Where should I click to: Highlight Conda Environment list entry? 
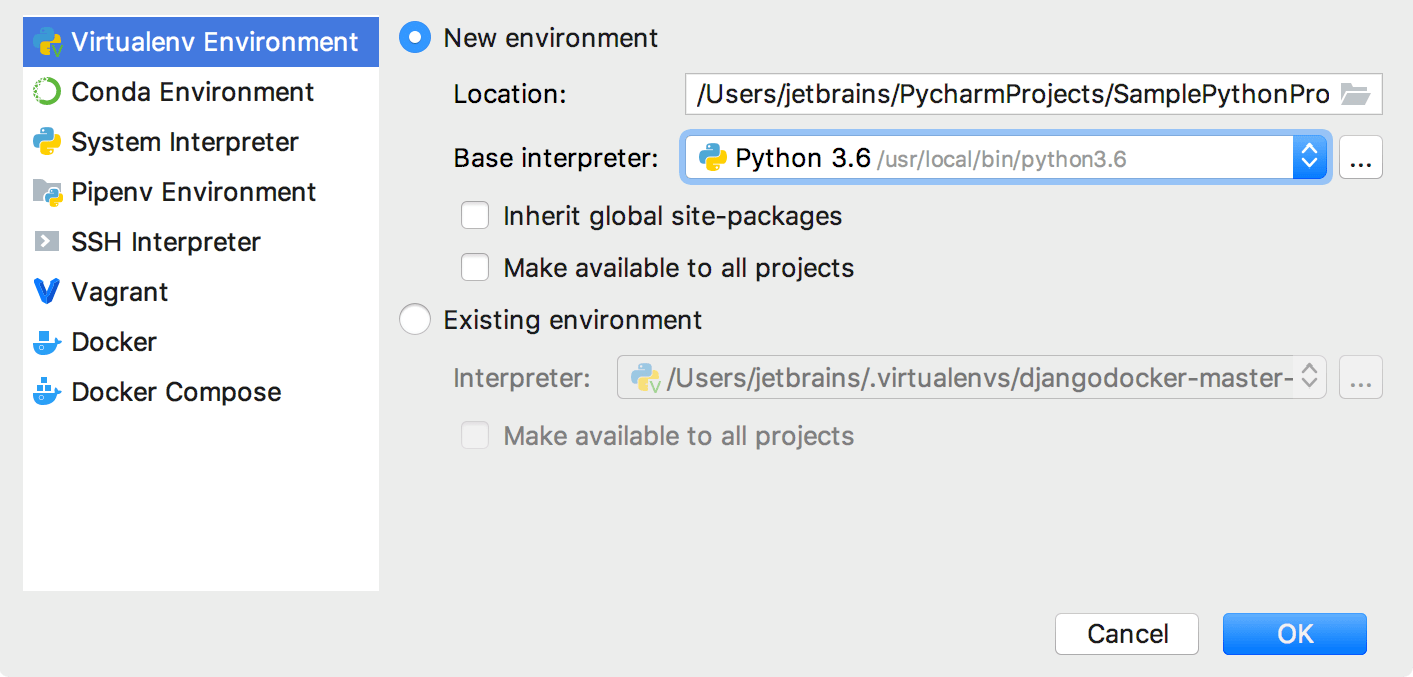tap(190, 91)
